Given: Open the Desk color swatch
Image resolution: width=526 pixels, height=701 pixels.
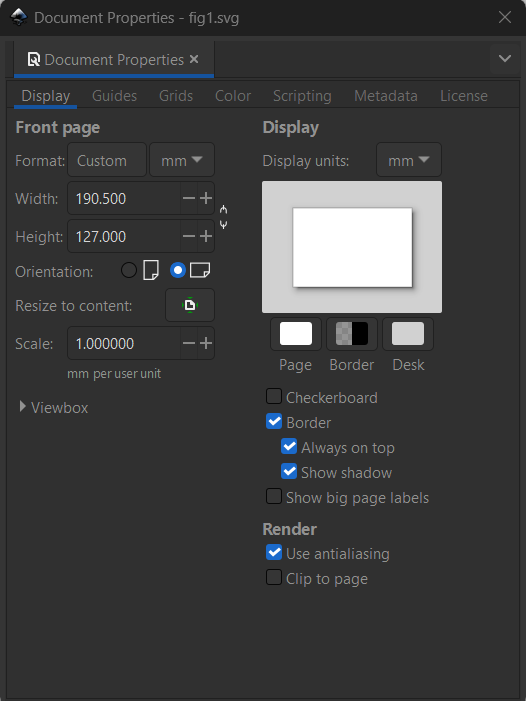Looking at the screenshot, I should tap(408, 334).
